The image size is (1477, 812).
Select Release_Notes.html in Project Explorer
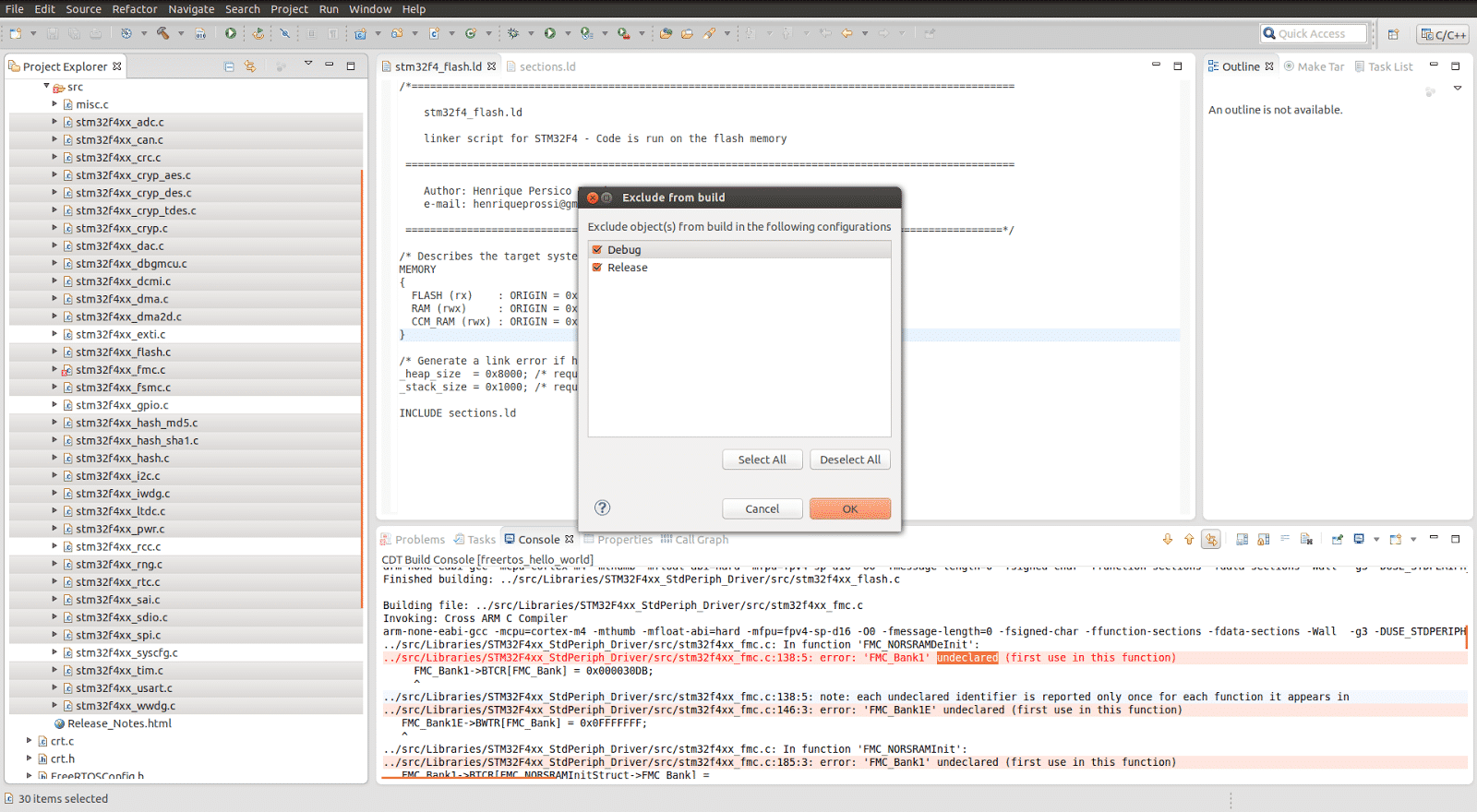pos(119,723)
